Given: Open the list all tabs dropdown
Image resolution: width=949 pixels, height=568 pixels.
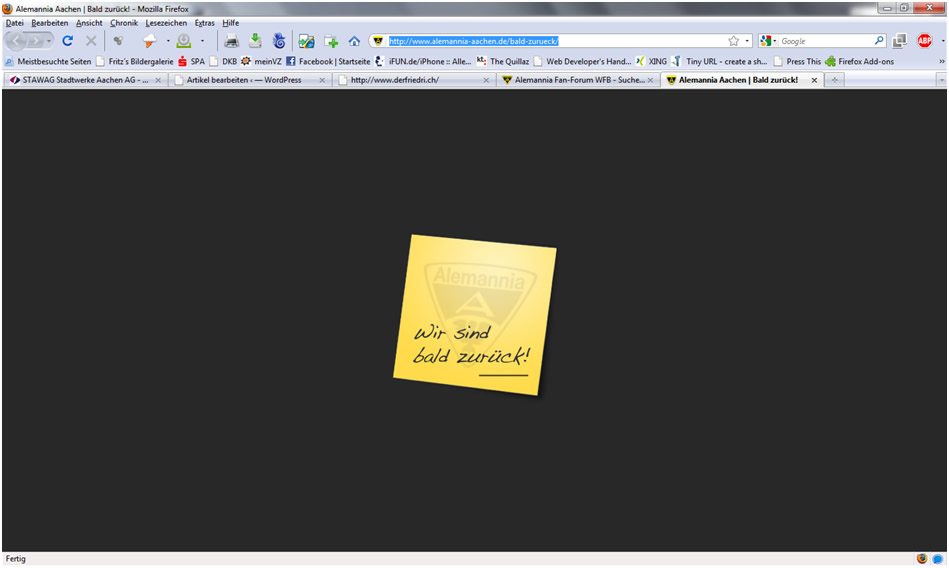Looking at the screenshot, I should [941, 80].
